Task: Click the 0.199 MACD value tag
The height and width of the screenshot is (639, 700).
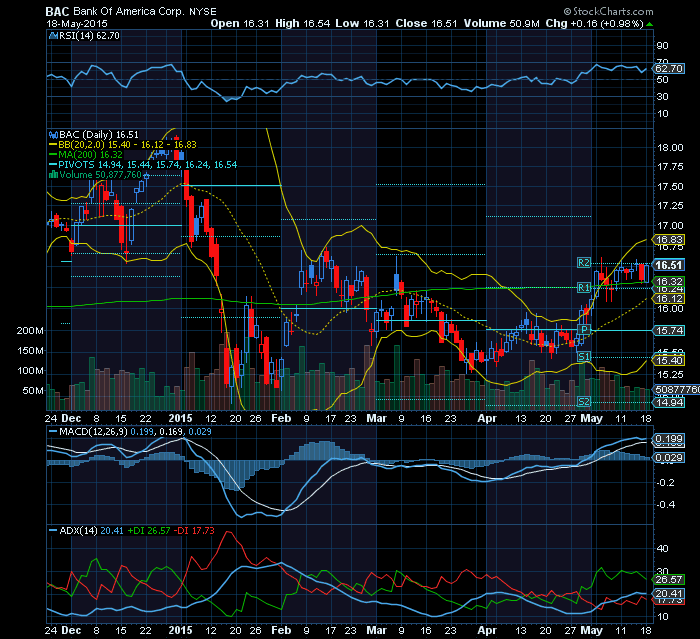Action: [x=669, y=439]
